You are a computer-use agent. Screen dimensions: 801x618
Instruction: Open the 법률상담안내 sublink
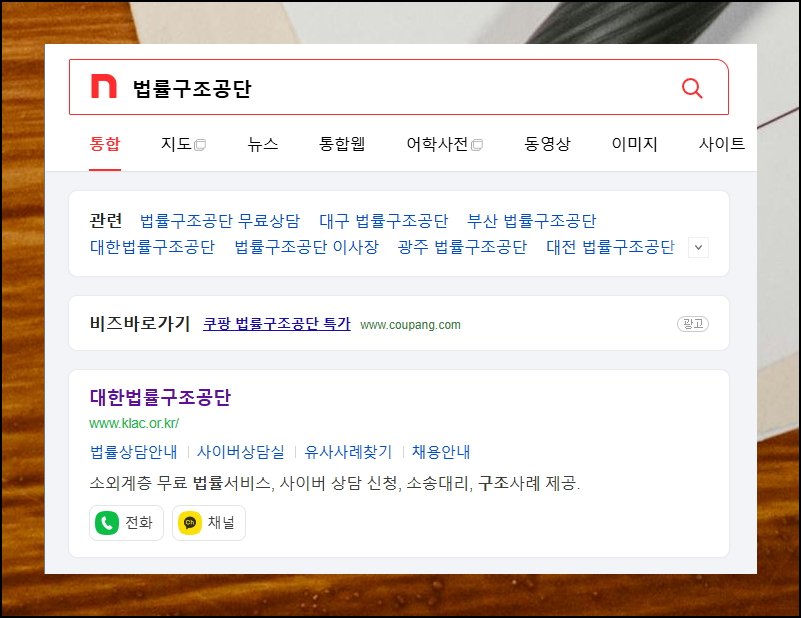133,452
